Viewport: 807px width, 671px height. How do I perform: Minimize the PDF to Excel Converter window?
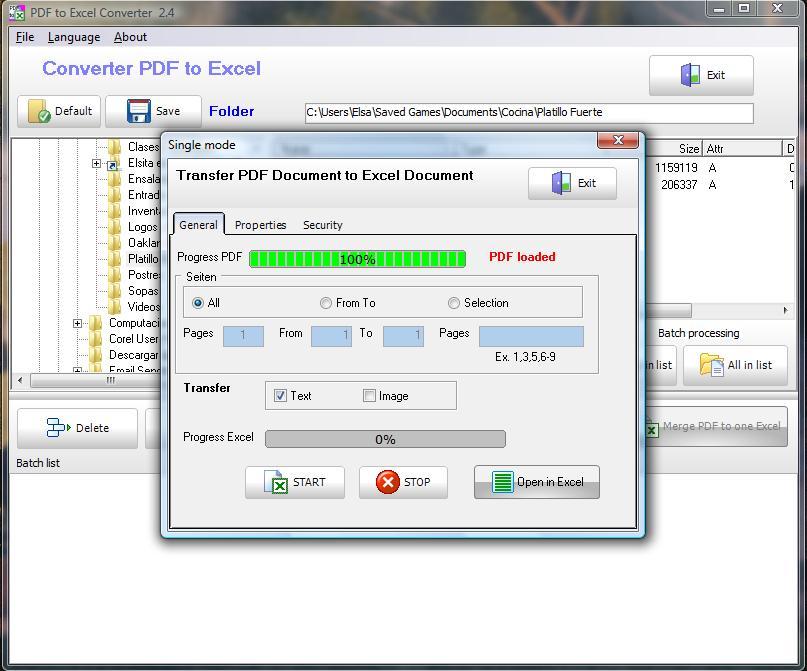click(x=720, y=8)
